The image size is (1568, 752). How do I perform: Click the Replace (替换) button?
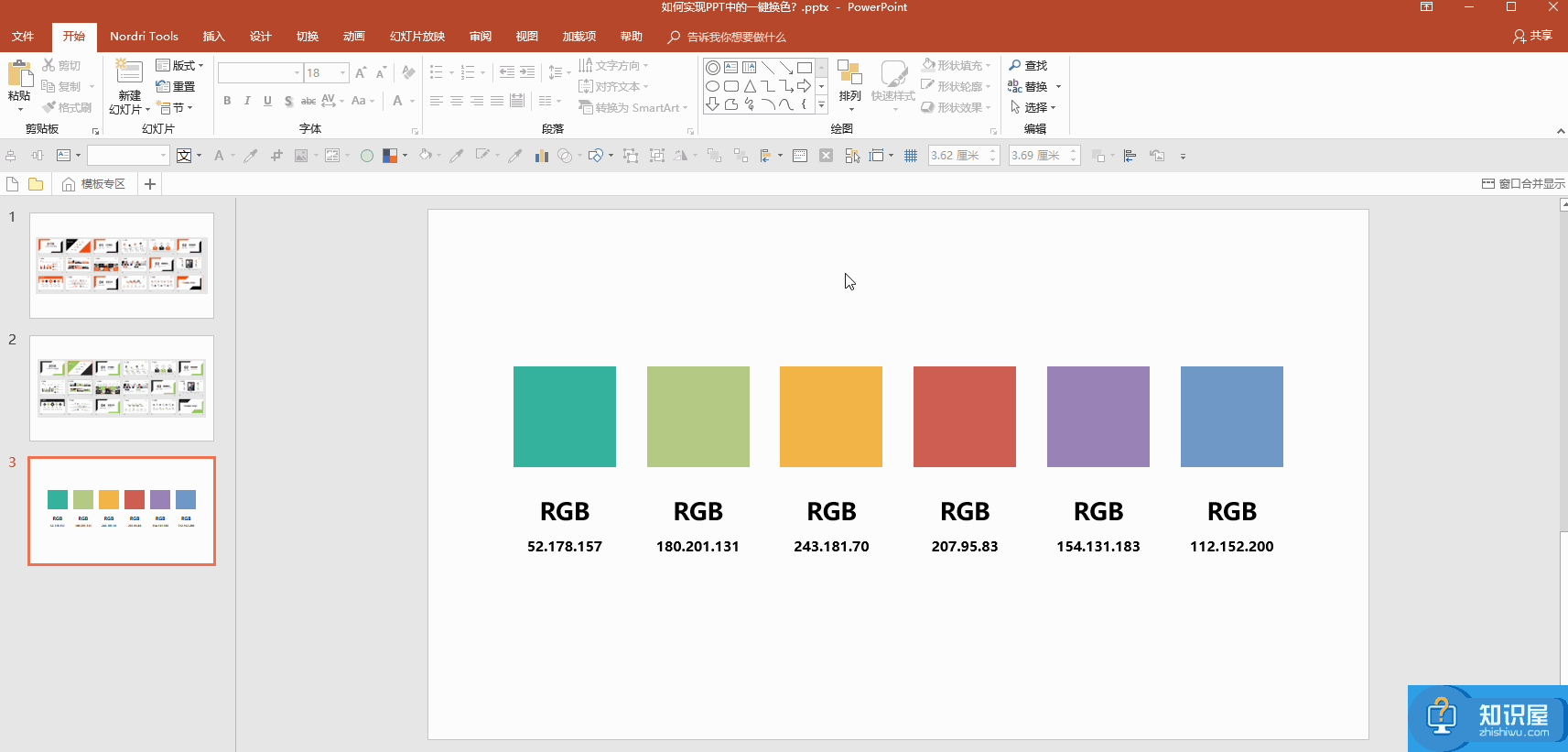(x=1029, y=86)
